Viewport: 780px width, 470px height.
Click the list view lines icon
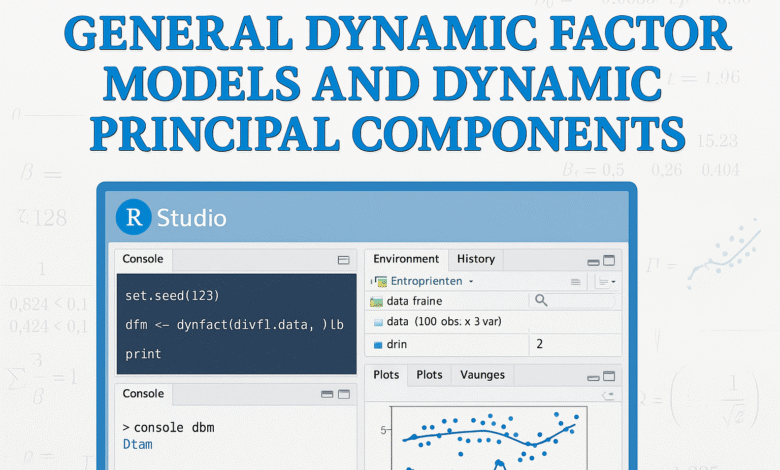pyautogui.click(x=576, y=282)
